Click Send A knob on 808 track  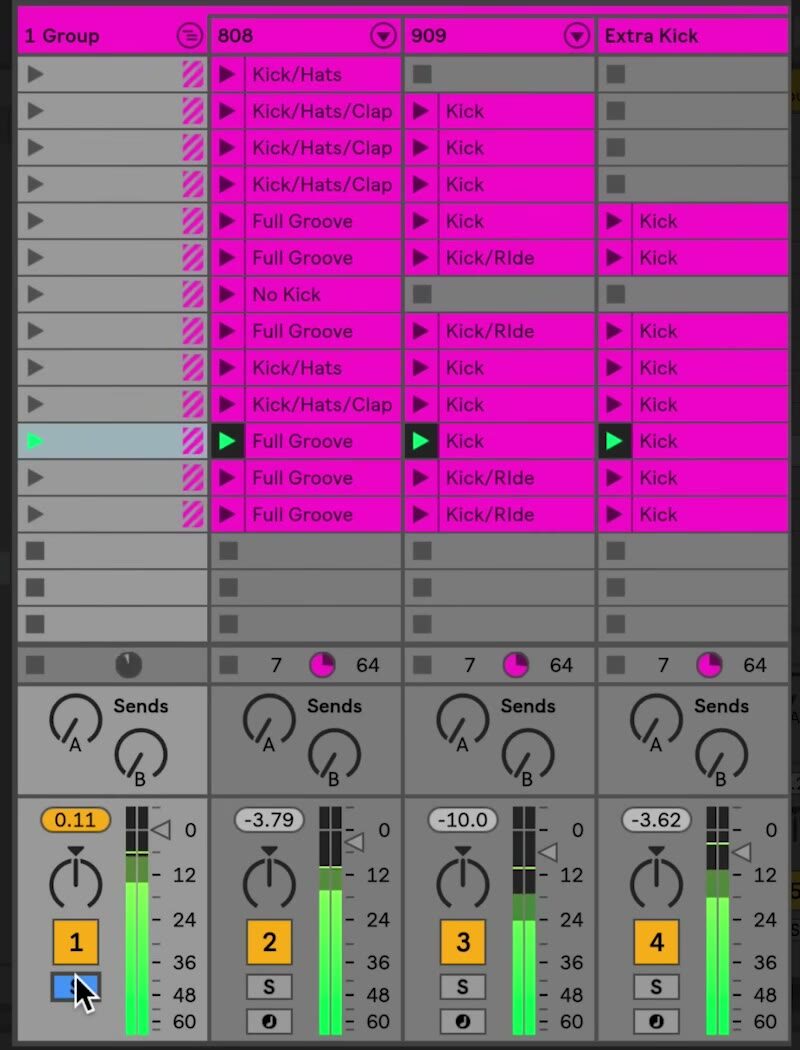click(x=269, y=721)
